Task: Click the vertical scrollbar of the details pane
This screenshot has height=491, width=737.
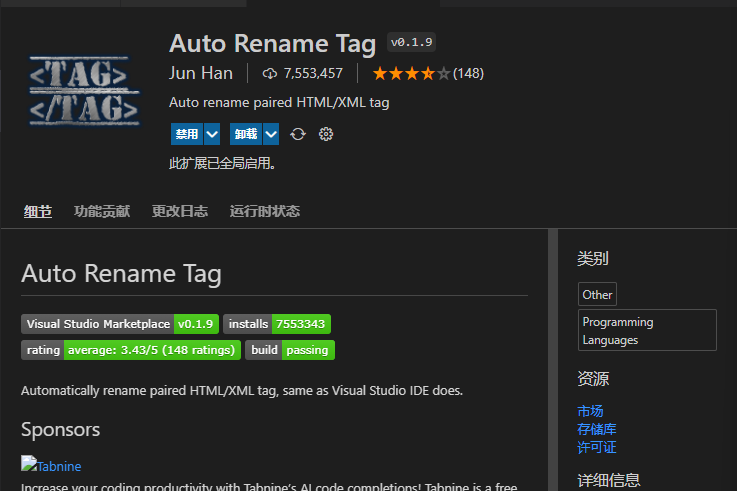Action: click(553, 360)
